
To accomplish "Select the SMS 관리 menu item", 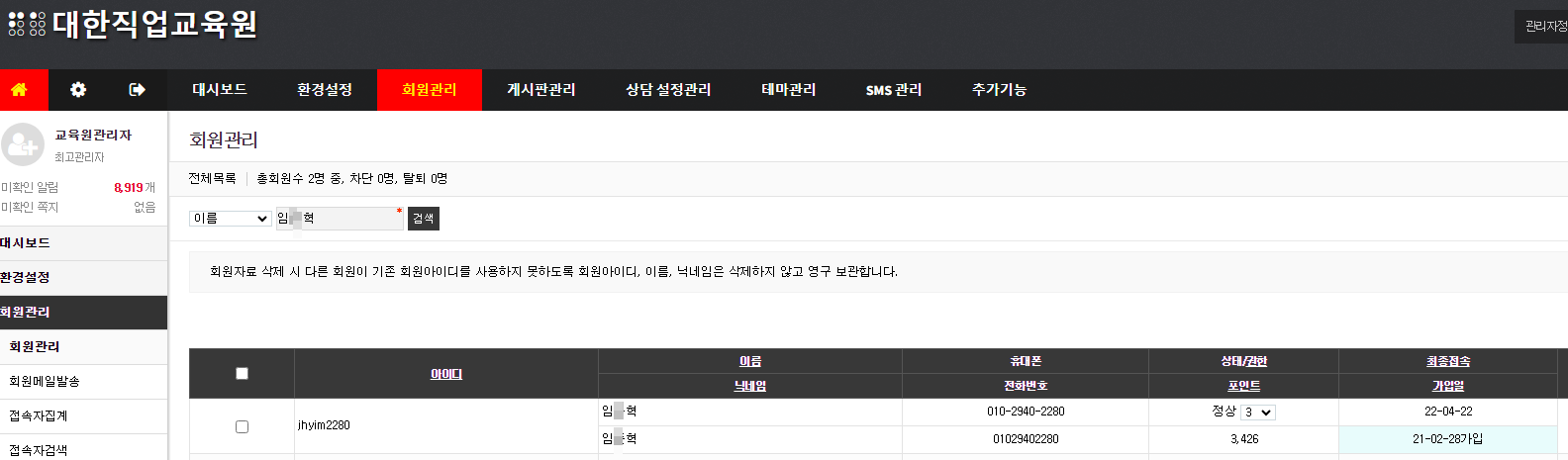I will coord(893,90).
